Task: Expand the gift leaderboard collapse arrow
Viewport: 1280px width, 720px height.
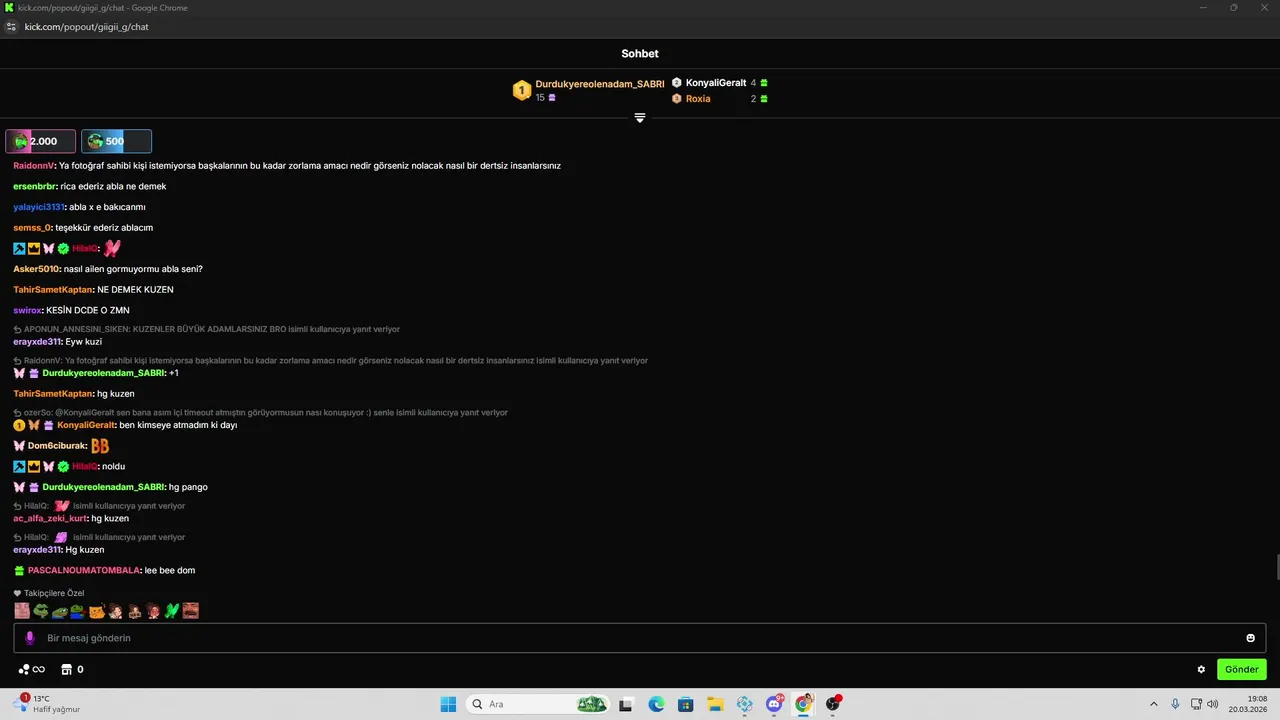Action: 640,118
